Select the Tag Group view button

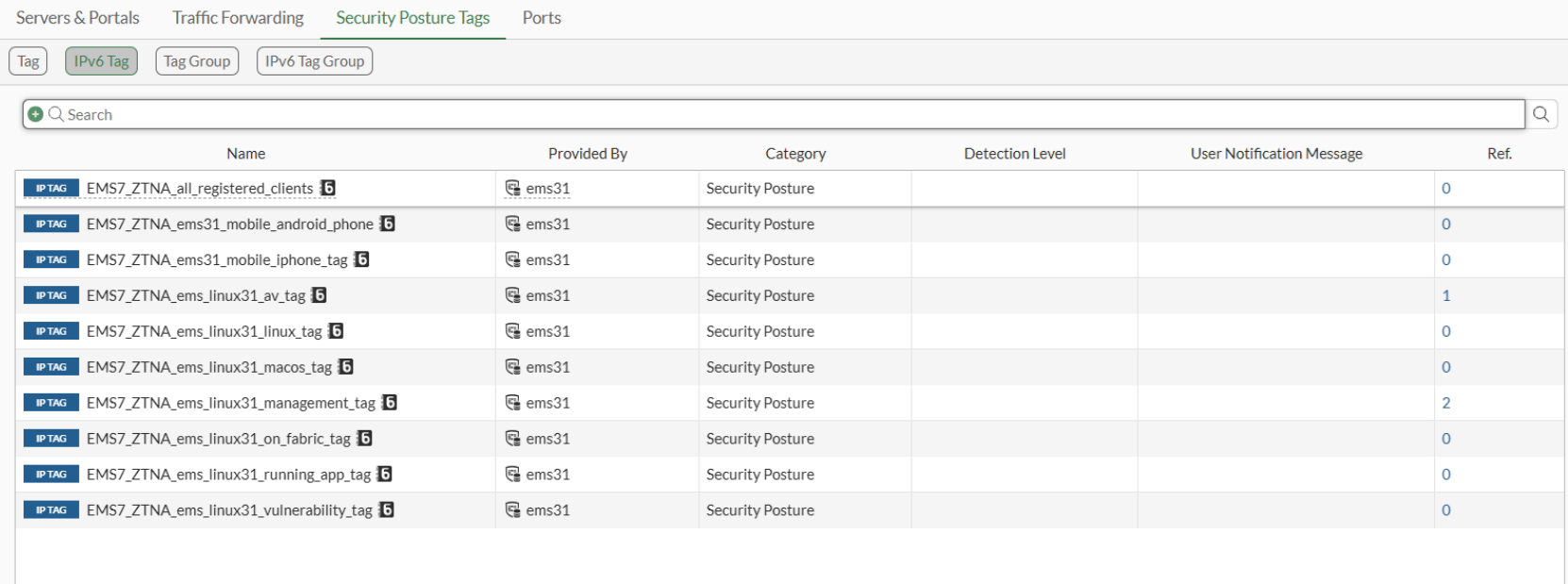tap(196, 61)
